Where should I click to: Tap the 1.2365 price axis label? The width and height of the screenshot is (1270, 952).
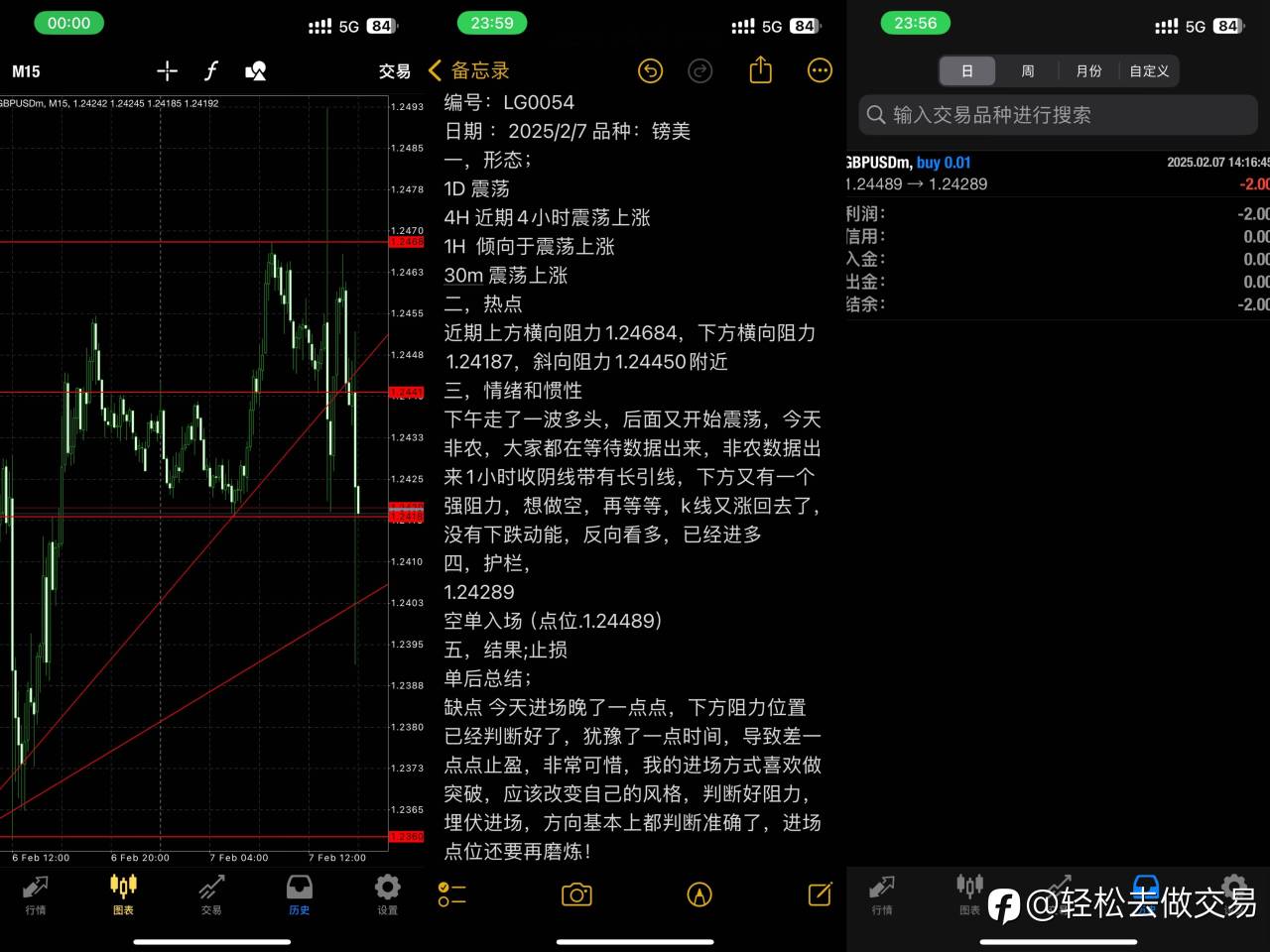pyautogui.click(x=407, y=809)
